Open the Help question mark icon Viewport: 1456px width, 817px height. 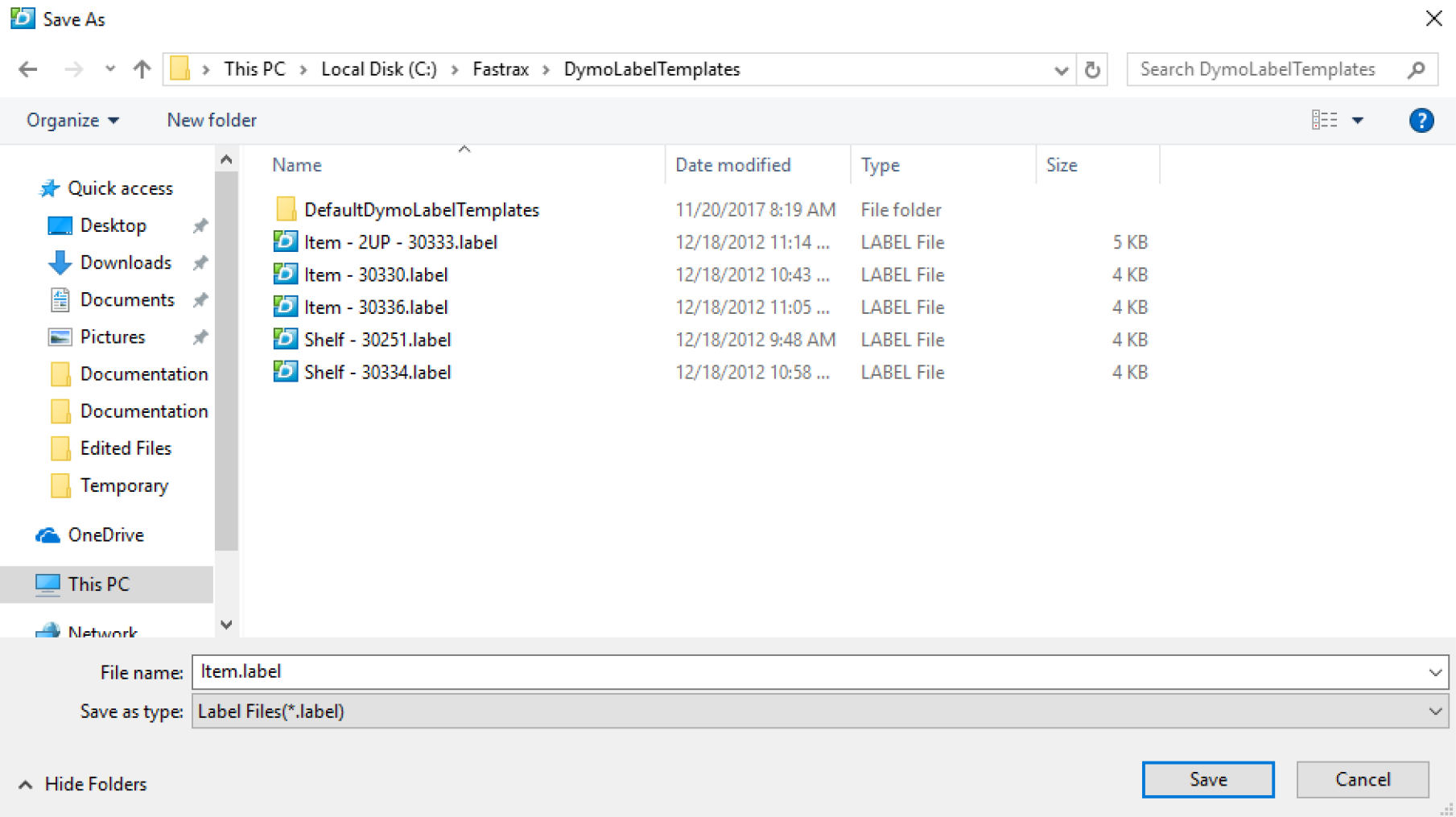[1421, 120]
